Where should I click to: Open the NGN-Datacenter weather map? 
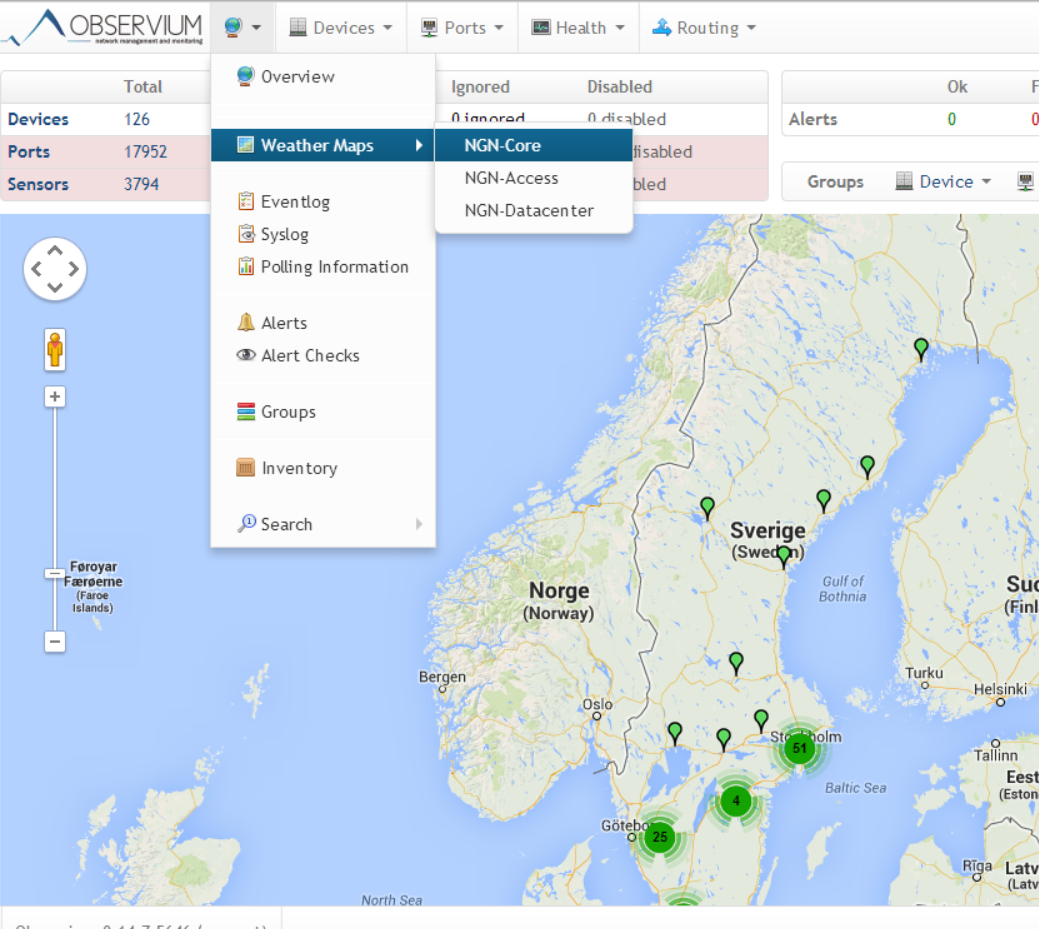pyautogui.click(x=534, y=210)
